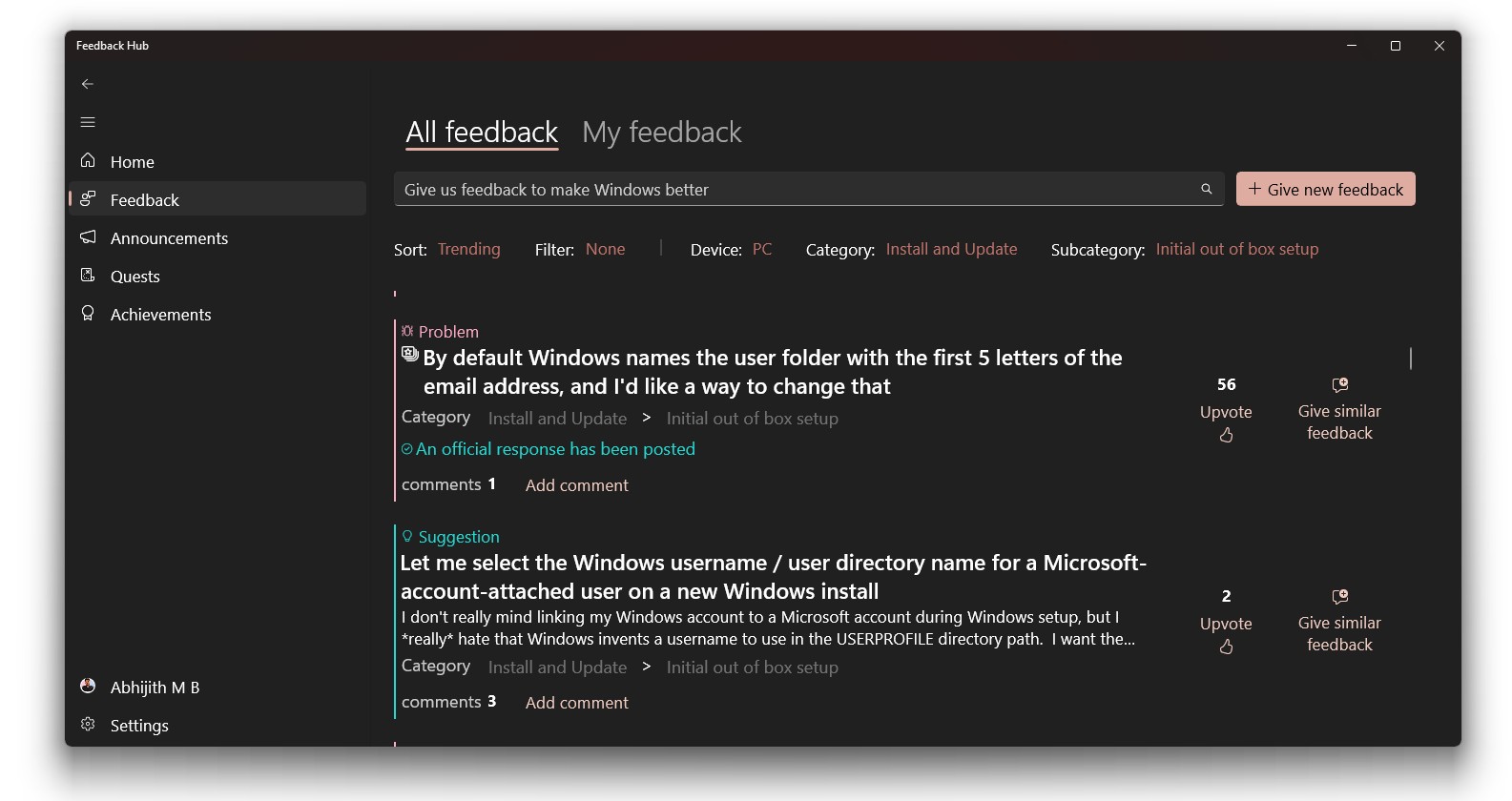Change the Device dropdown from PC
Viewport: 1512px width, 801px height.
[x=761, y=249]
